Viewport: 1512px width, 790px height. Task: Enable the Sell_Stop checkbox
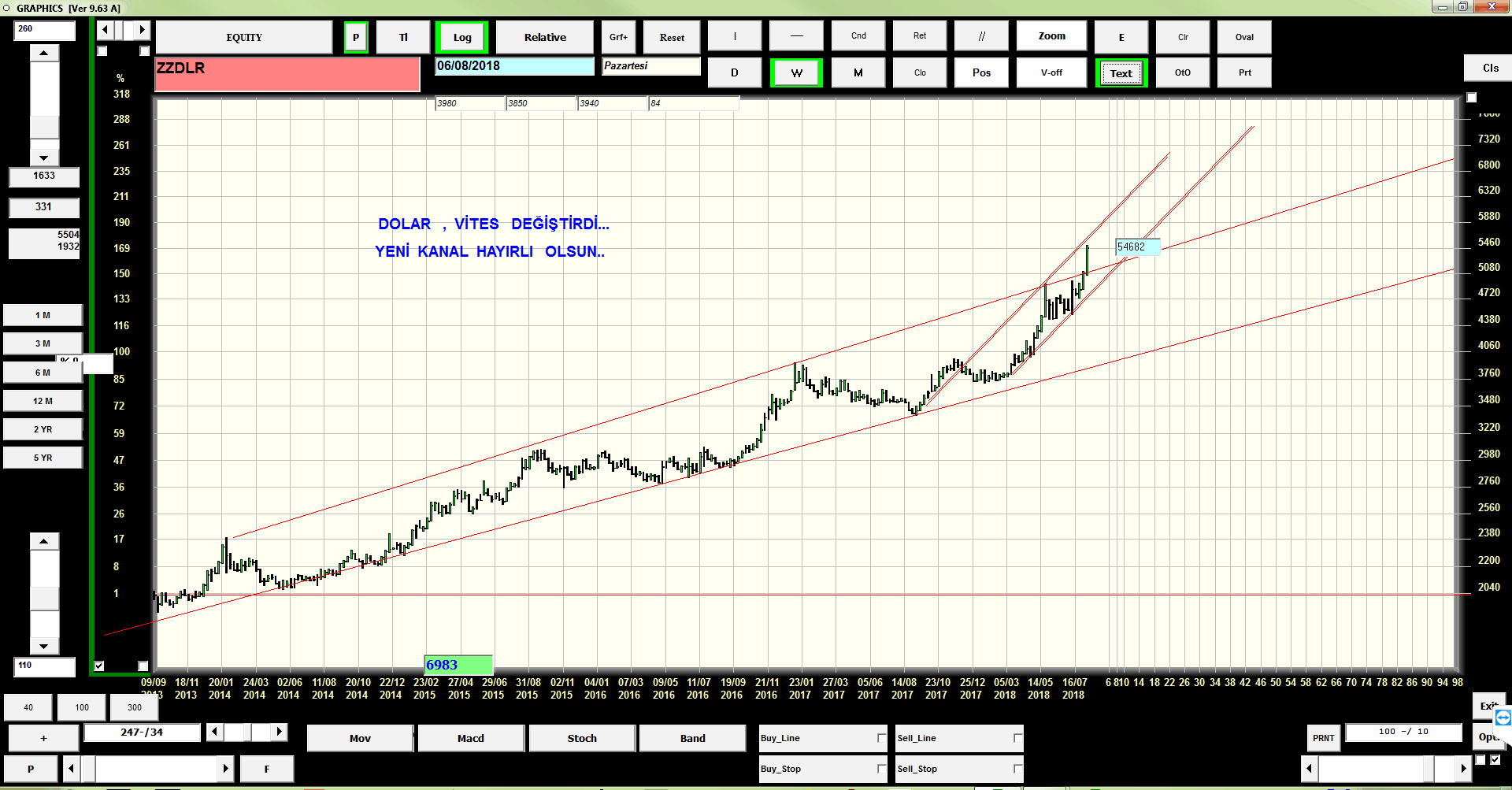click(x=1017, y=769)
